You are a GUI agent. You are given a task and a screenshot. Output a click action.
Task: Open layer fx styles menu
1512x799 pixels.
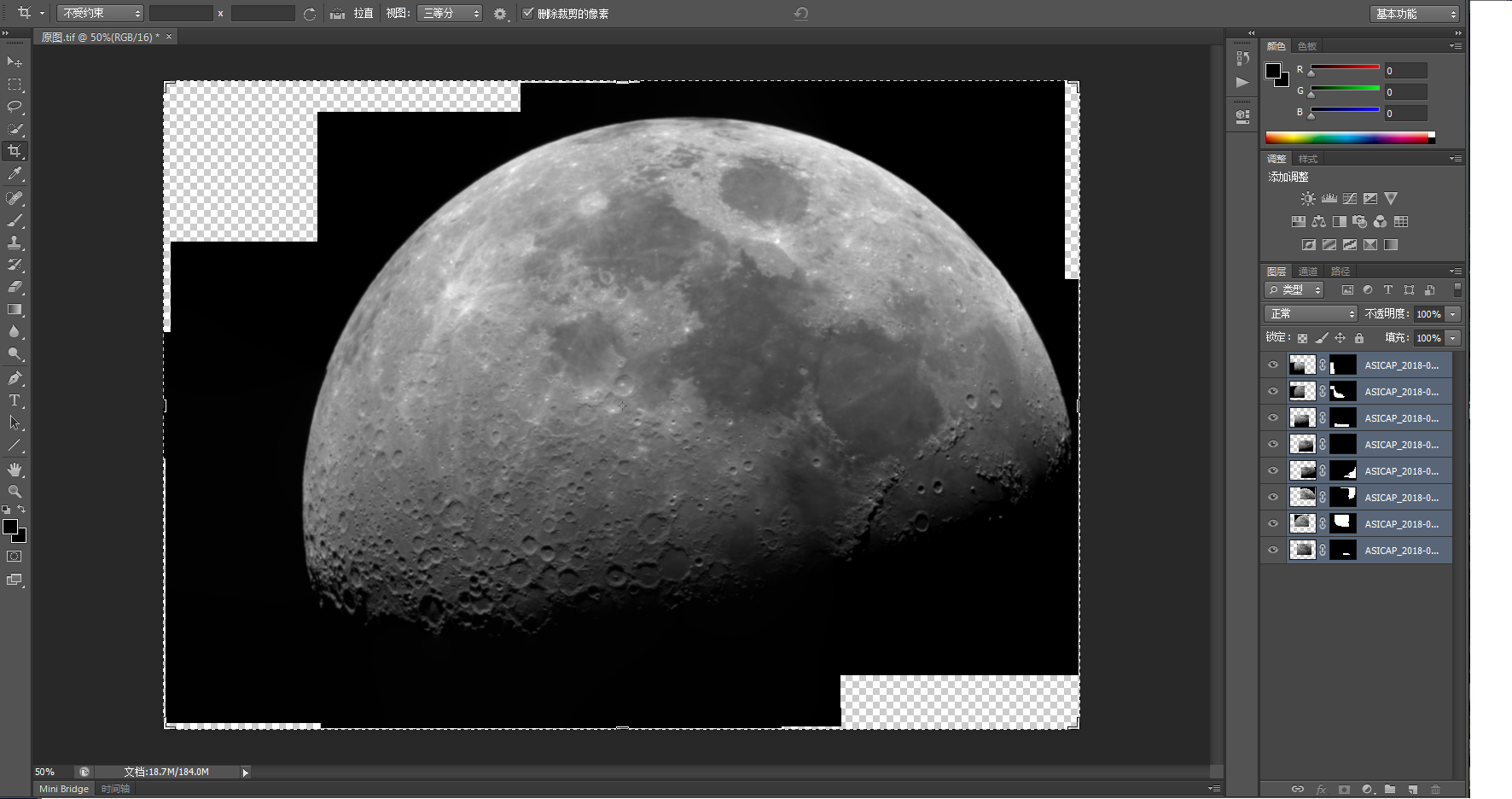pos(1321,790)
